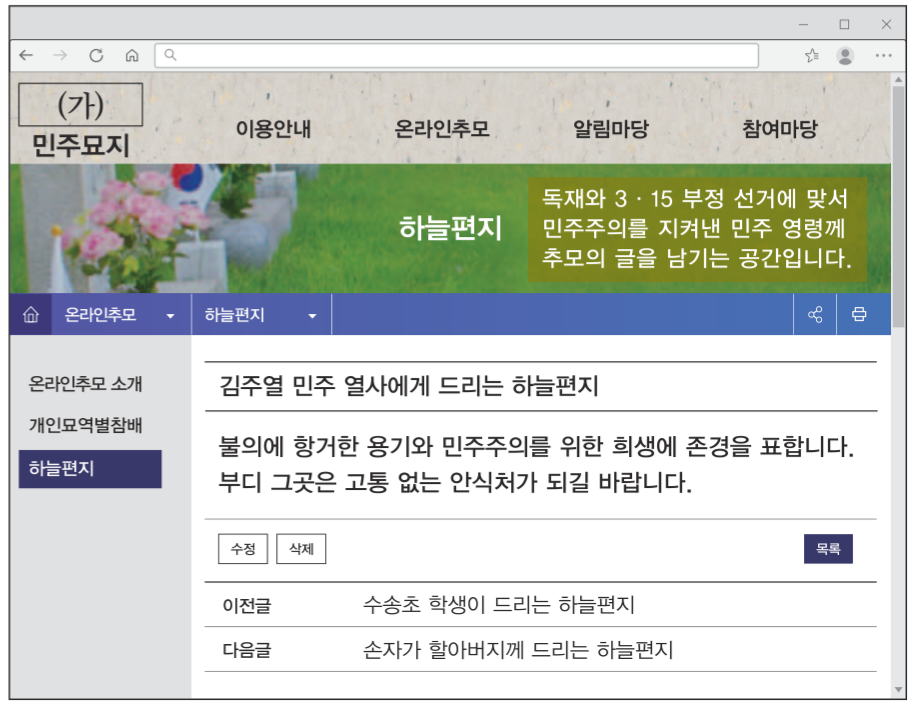Share the page using the share icon
This screenshot has height=708, width=922.
point(815,315)
